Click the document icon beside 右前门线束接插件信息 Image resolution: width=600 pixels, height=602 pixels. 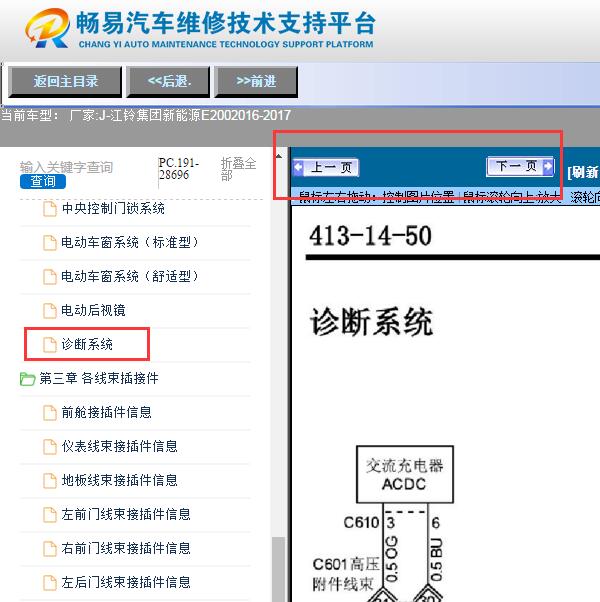click(50, 549)
